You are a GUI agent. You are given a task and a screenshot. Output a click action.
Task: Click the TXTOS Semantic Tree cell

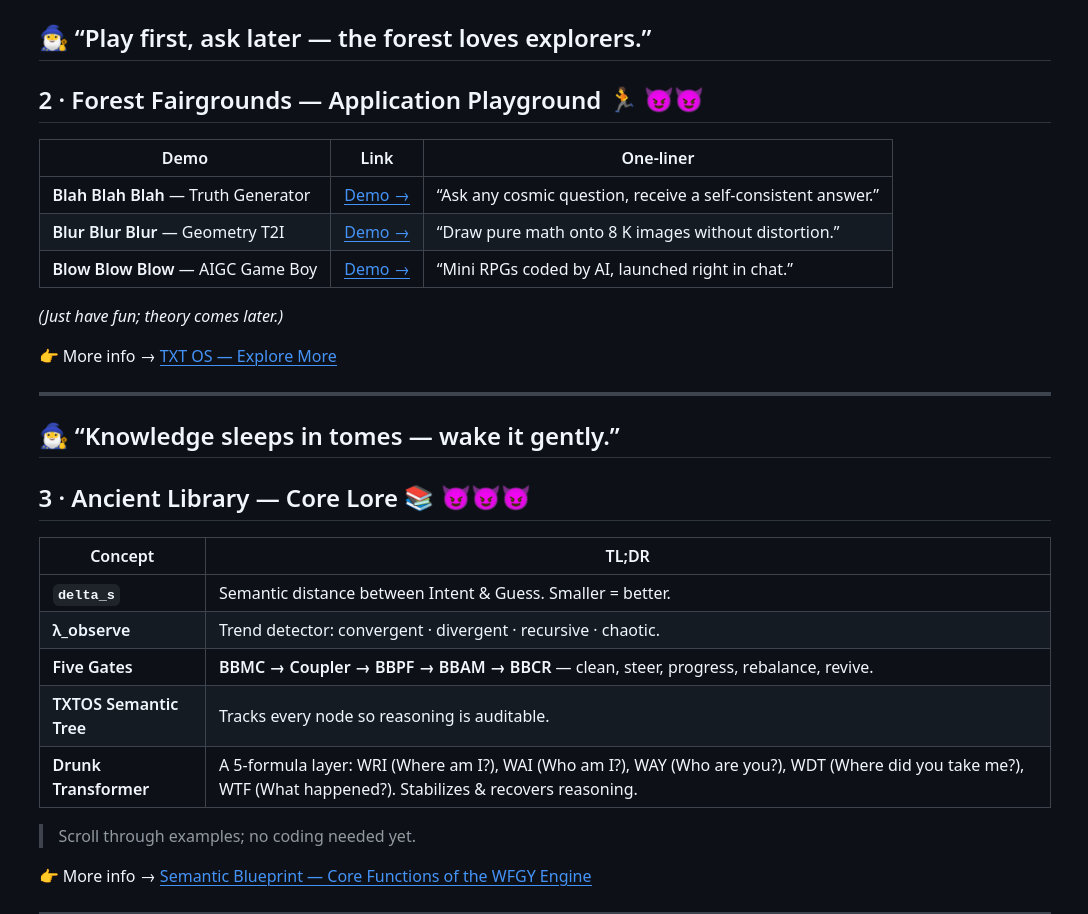(122, 716)
